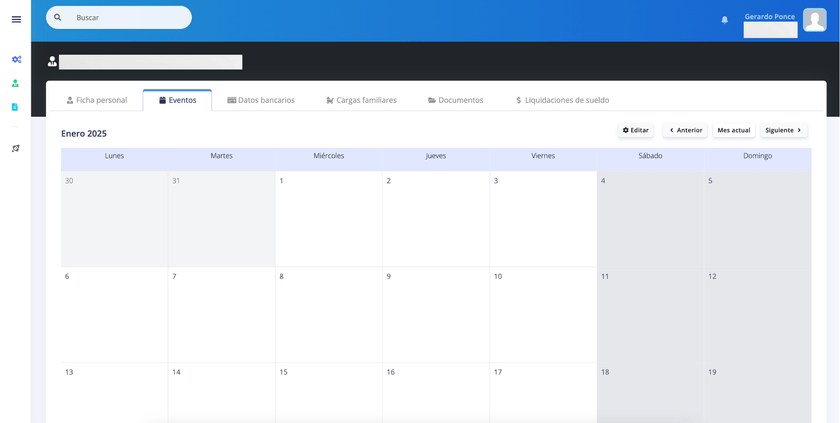Click the Editar button
Viewport: 840px width, 423px height.
click(x=635, y=131)
